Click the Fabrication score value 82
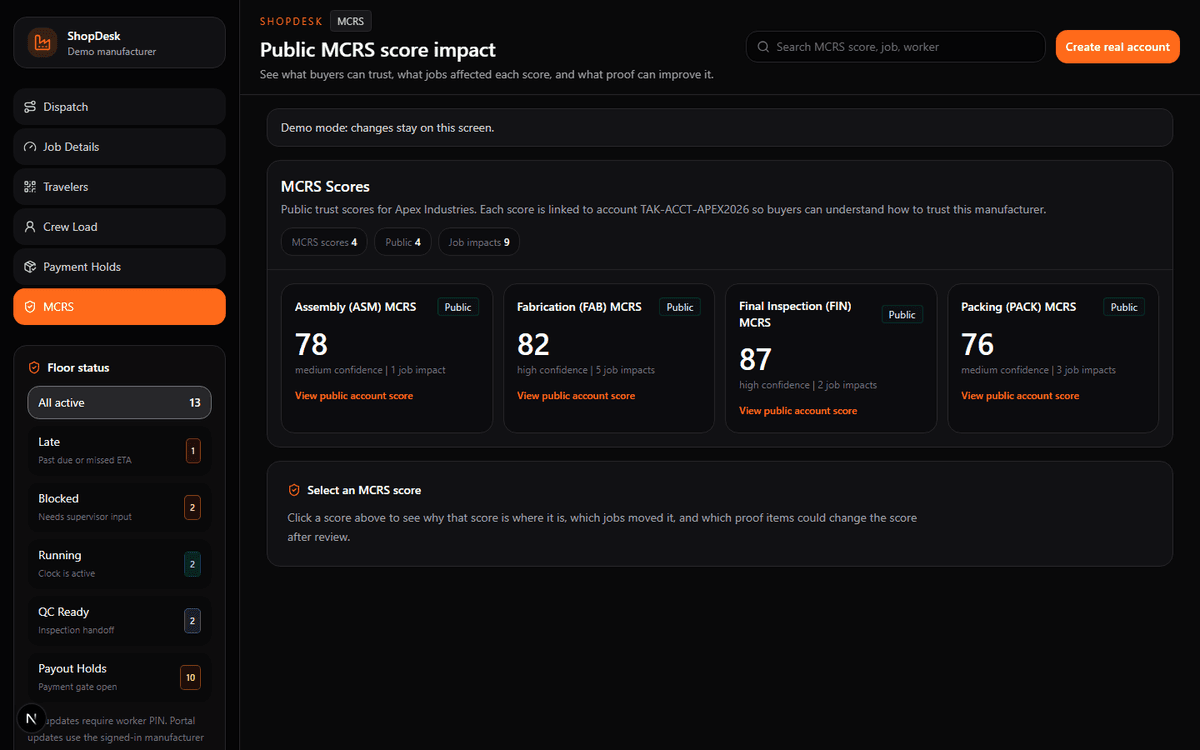The height and width of the screenshot is (750, 1200). click(533, 344)
